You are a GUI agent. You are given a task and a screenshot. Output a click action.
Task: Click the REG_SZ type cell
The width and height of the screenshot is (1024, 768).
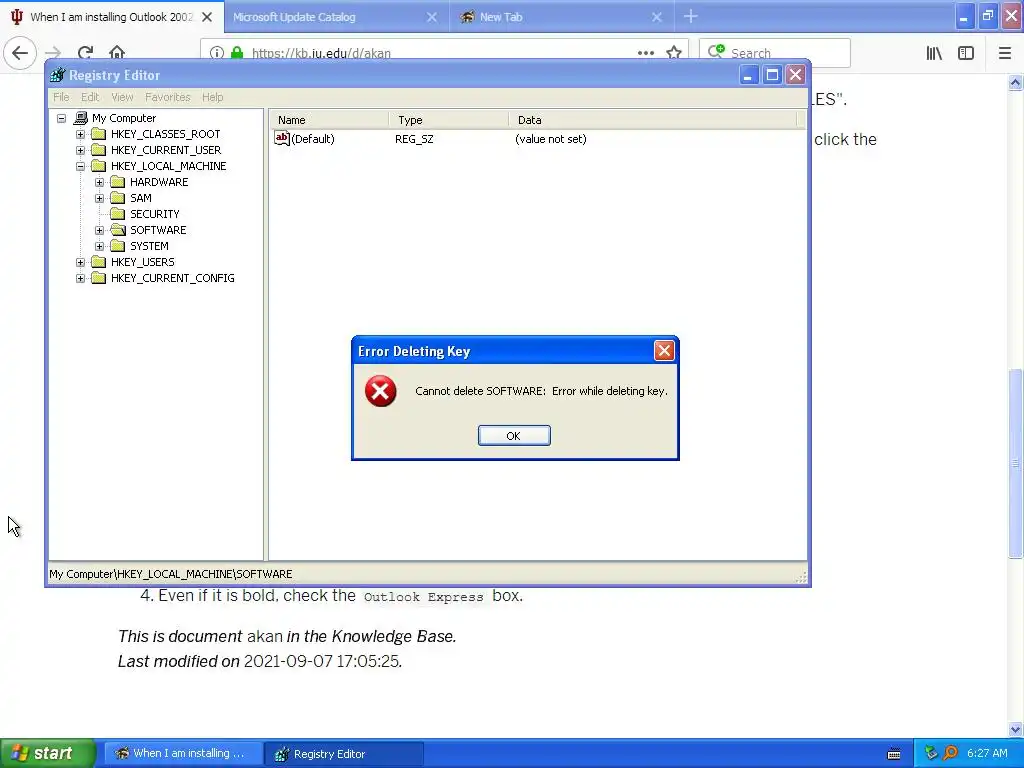point(414,139)
